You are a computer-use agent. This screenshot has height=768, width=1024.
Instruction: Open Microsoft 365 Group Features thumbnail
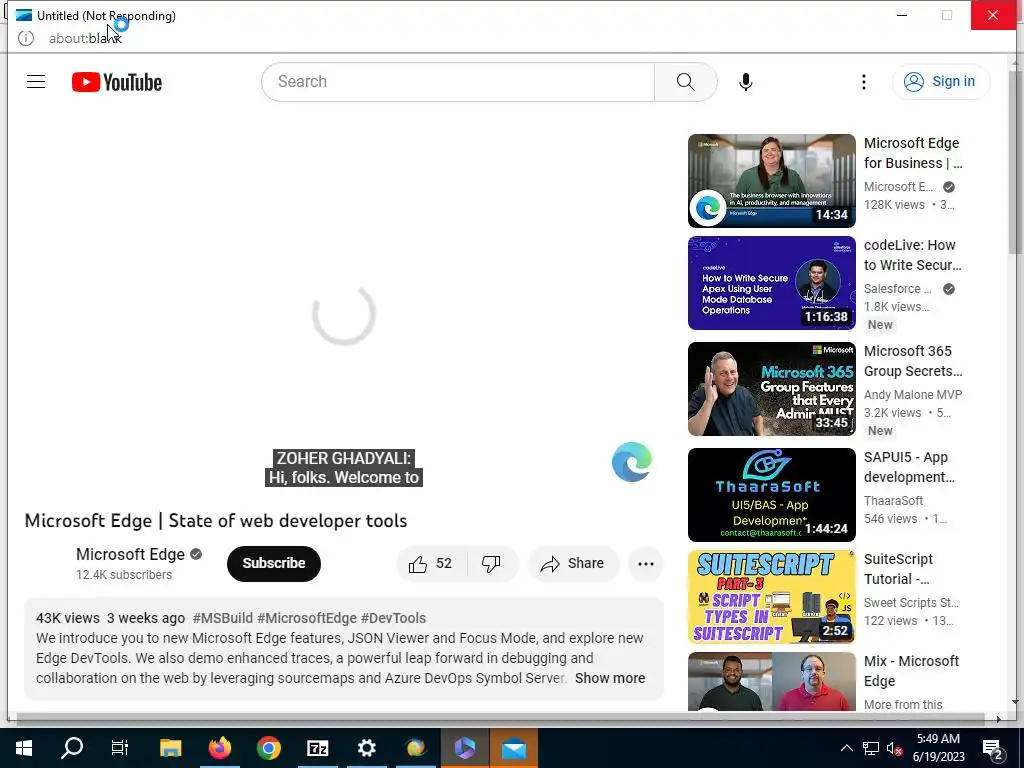[x=771, y=389]
